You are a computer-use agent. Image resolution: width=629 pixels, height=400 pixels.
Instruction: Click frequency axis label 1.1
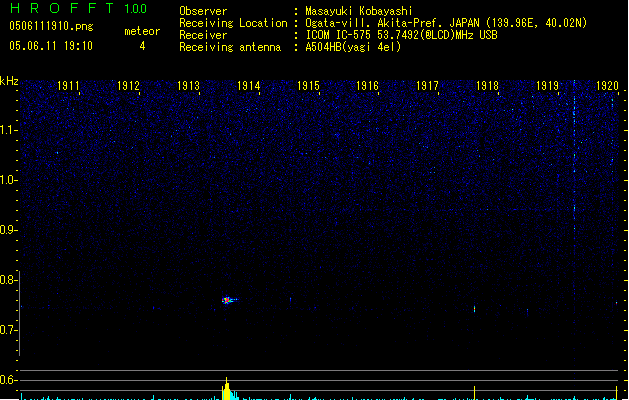tap(8, 130)
